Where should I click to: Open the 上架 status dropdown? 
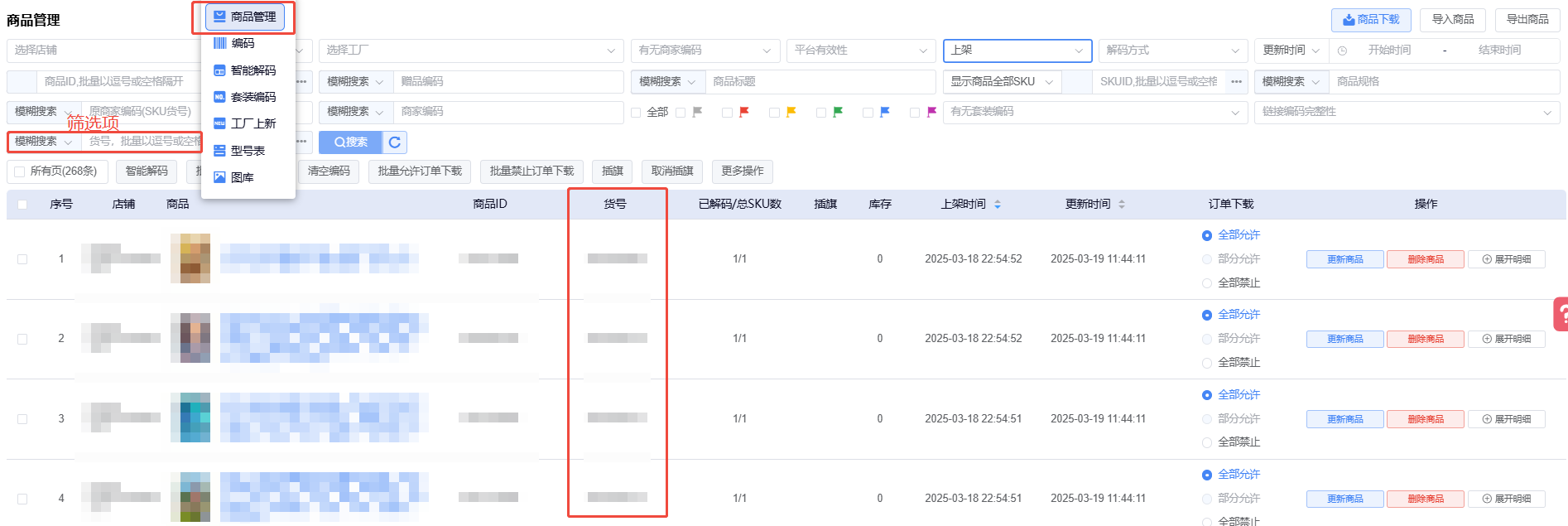point(1017,51)
